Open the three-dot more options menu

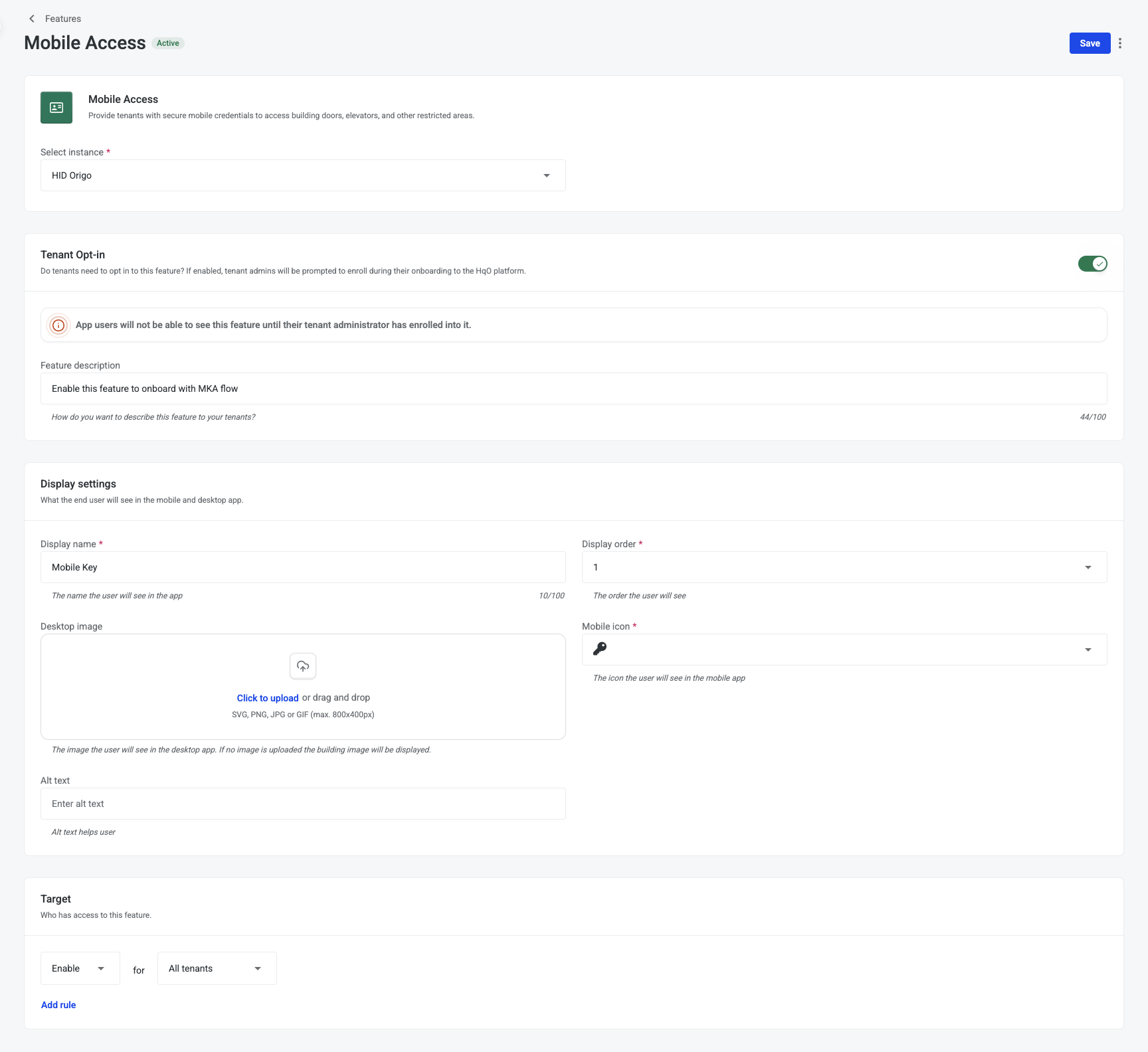[1120, 43]
